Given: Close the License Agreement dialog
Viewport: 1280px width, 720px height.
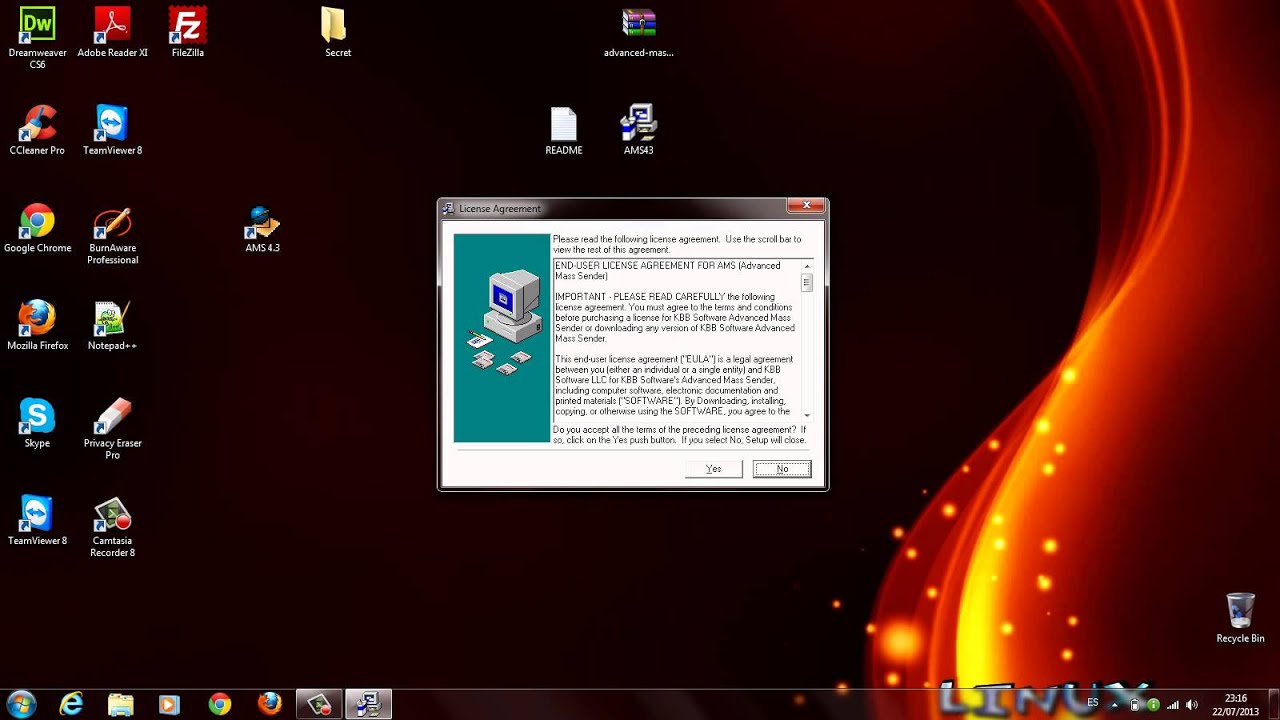Looking at the screenshot, I should pos(805,206).
